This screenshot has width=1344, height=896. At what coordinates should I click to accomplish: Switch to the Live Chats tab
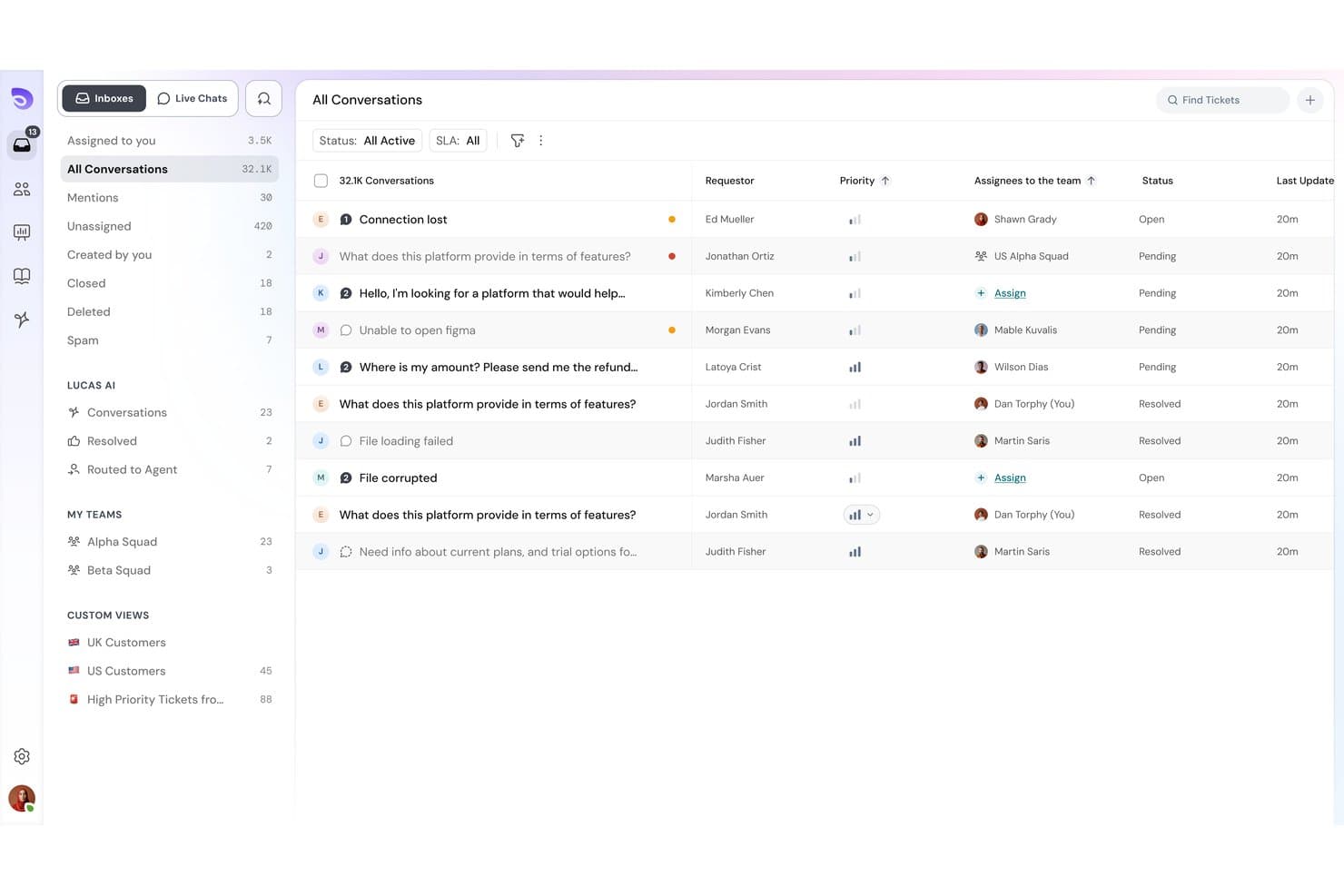click(192, 98)
